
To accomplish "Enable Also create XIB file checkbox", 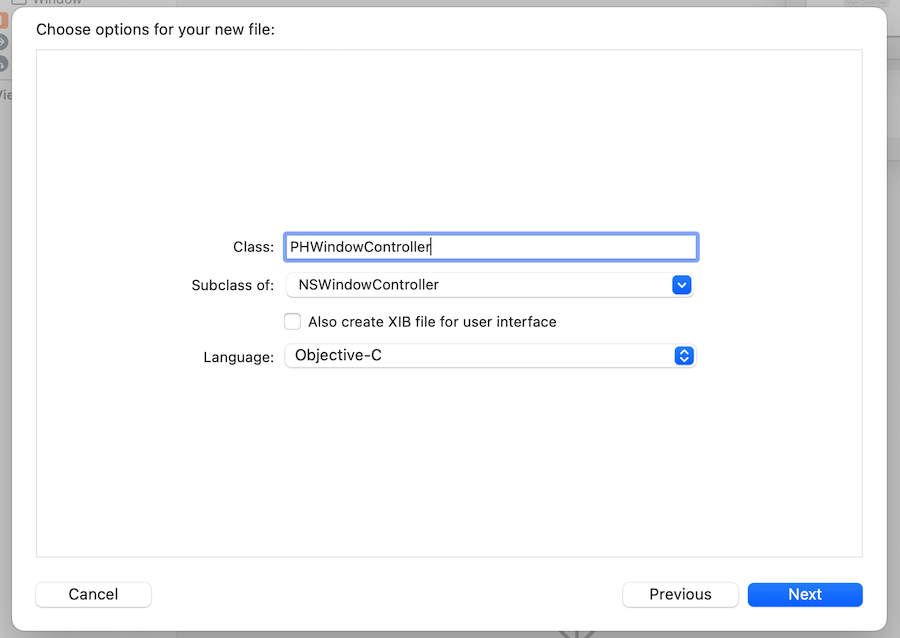I will point(292,322).
